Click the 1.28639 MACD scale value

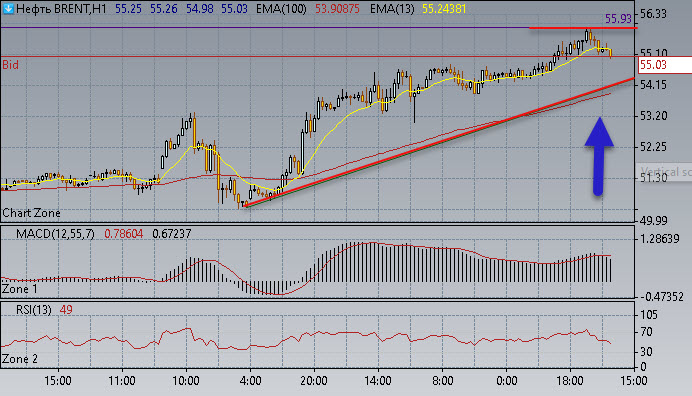[x=660, y=239]
